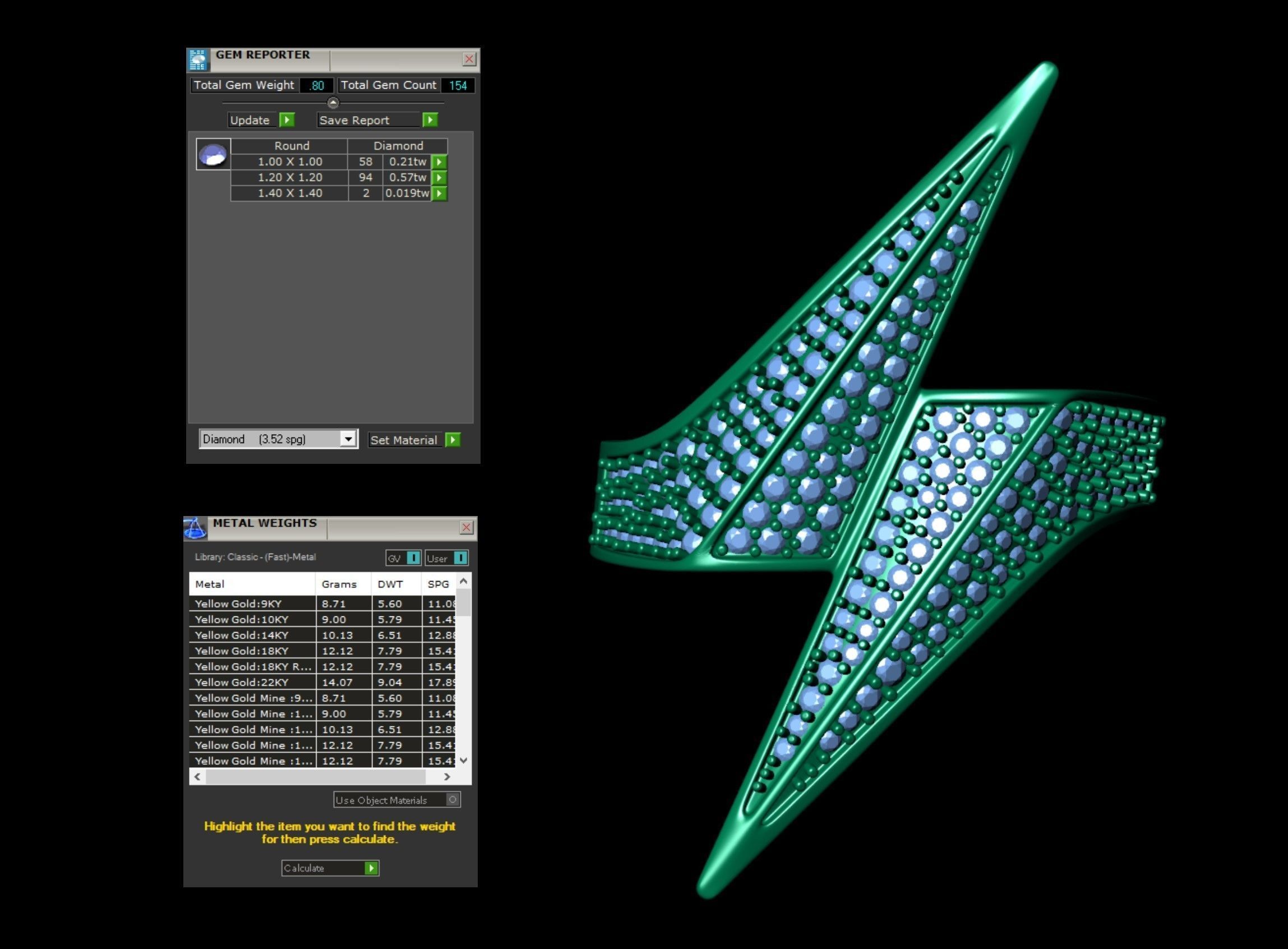Toggle the GV library switch
This screenshot has height=949, width=1288.
pos(413,558)
